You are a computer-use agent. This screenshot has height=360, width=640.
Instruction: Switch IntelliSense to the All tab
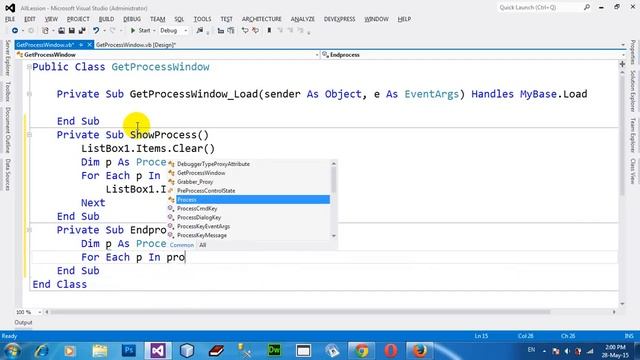202,245
